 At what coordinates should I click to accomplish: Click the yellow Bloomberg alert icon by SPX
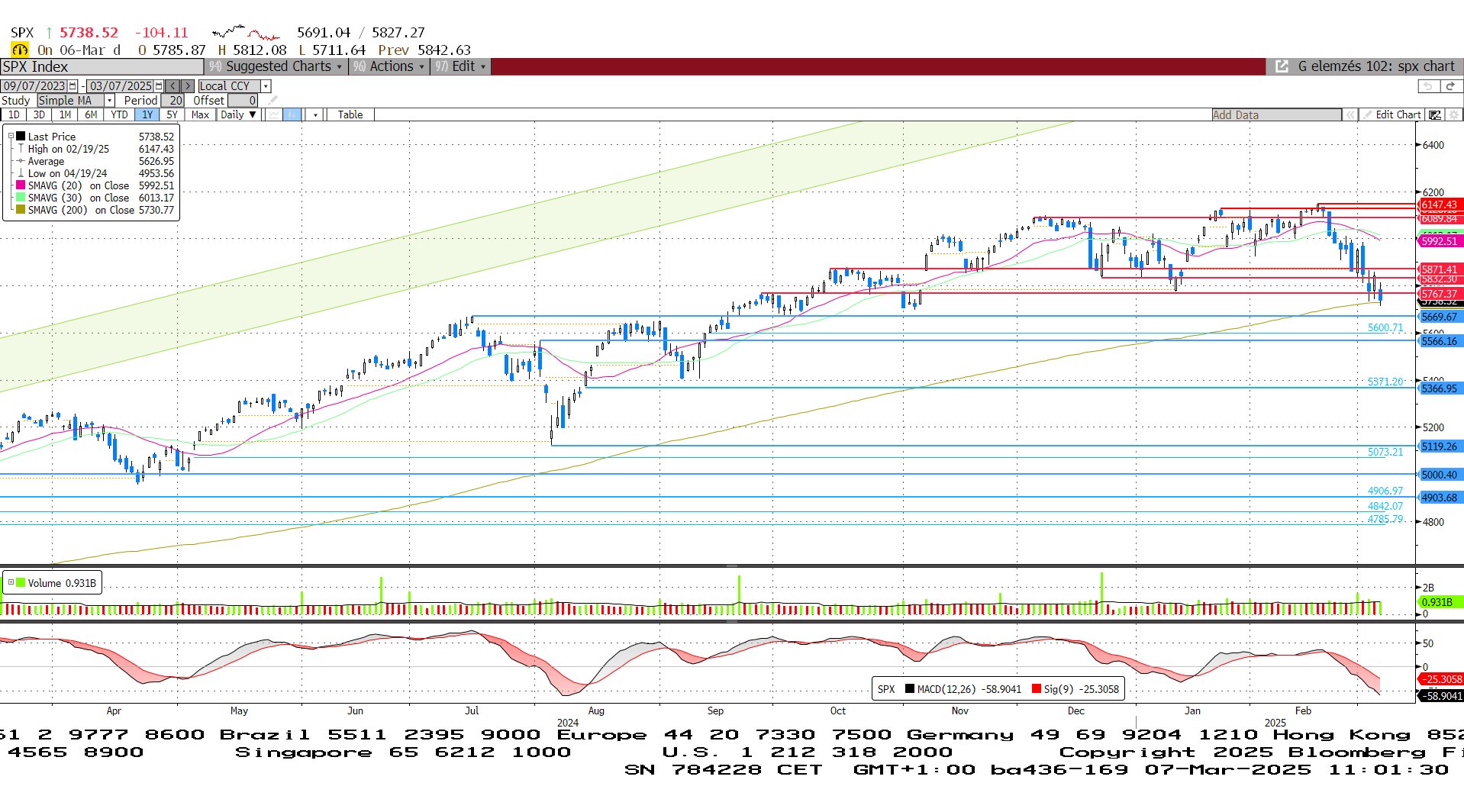[20, 50]
